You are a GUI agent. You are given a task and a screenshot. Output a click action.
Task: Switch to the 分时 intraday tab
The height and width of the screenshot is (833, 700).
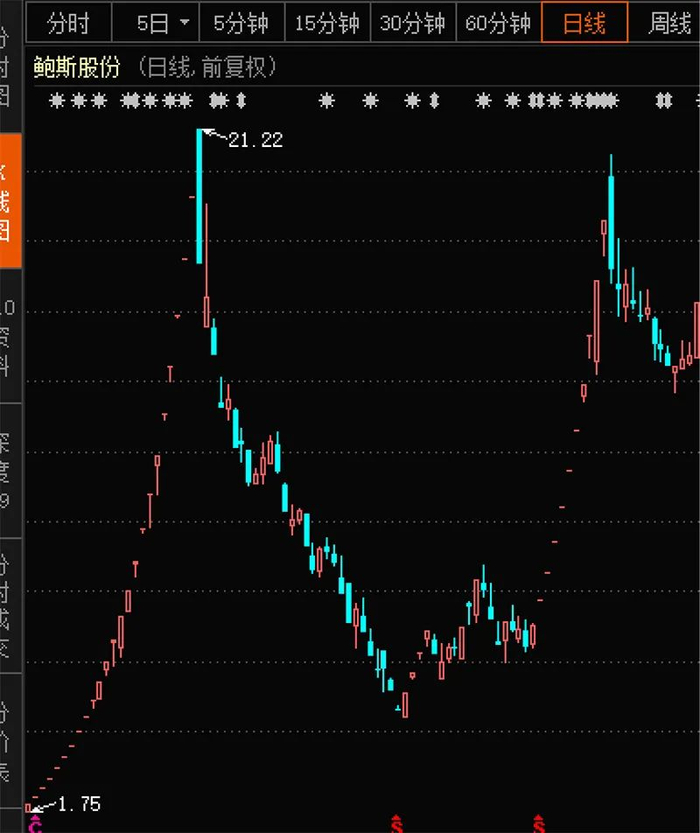pos(69,23)
